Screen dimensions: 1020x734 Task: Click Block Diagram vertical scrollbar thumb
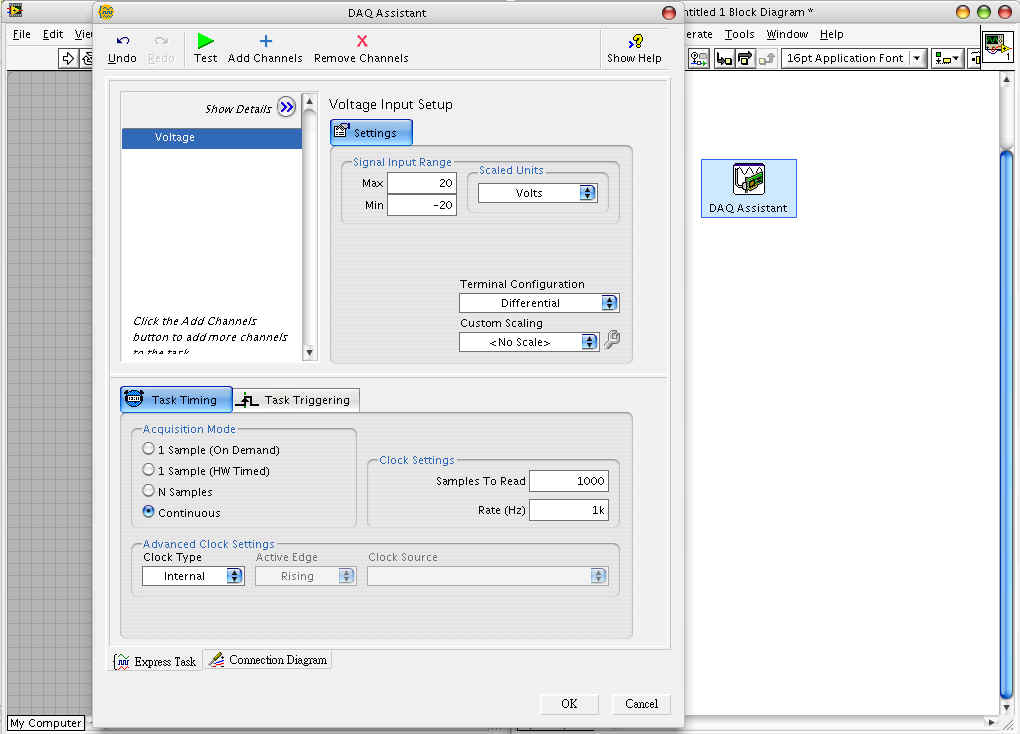(1006, 423)
